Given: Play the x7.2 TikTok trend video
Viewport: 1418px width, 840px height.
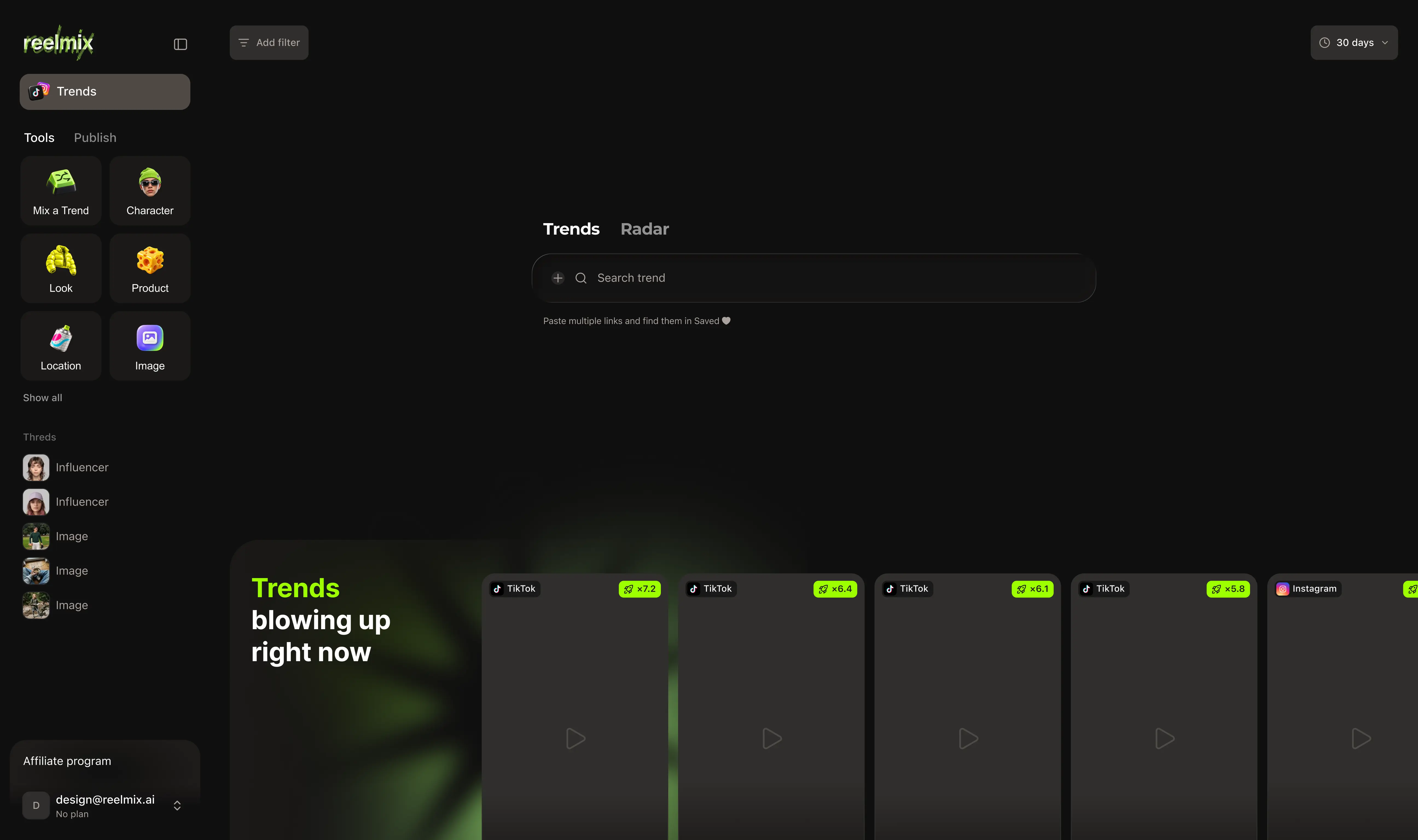Looking at the screenshot, I should coord(575,739).
